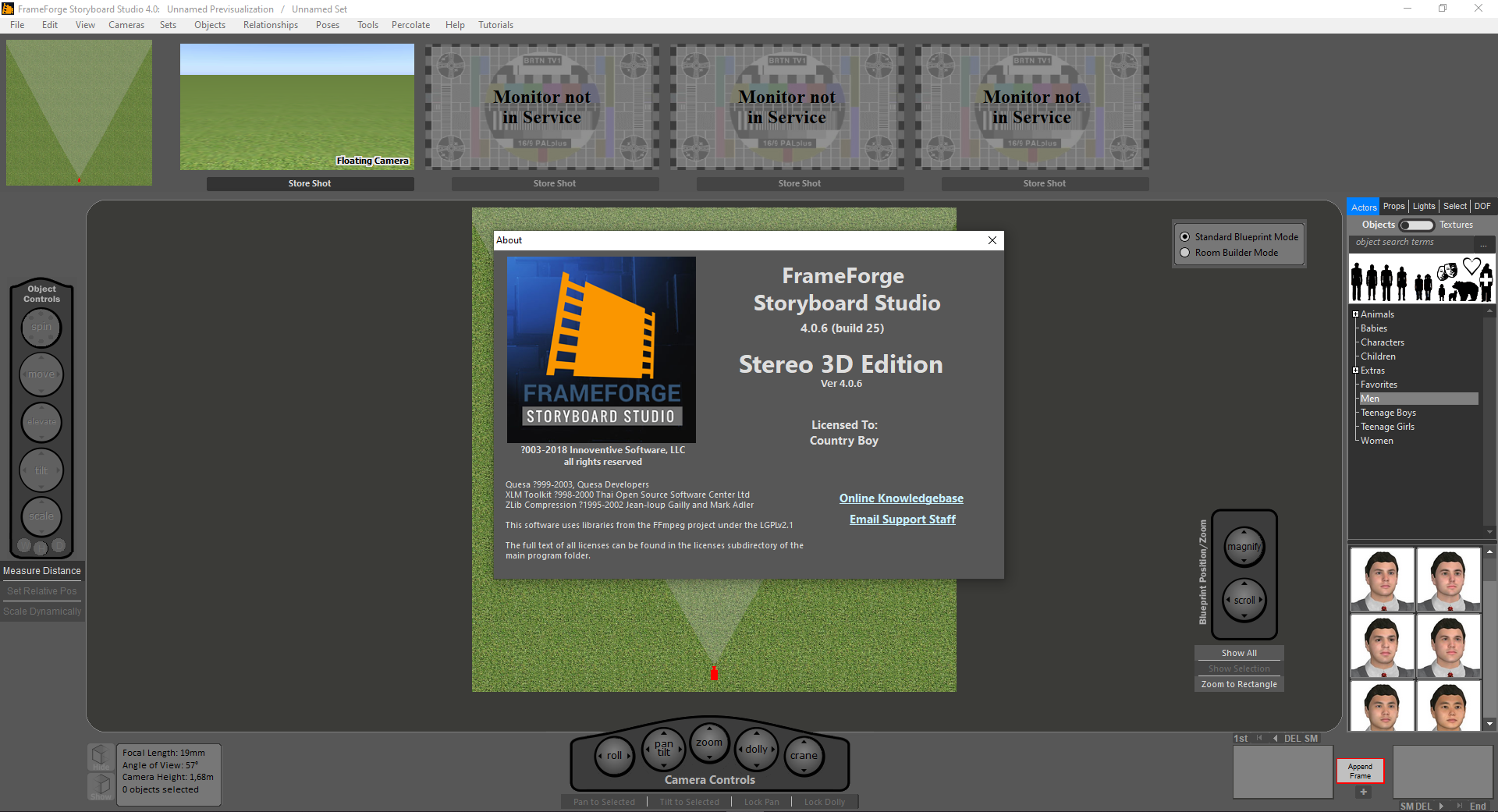Open the Cameras menu

(x=126, y=25)
